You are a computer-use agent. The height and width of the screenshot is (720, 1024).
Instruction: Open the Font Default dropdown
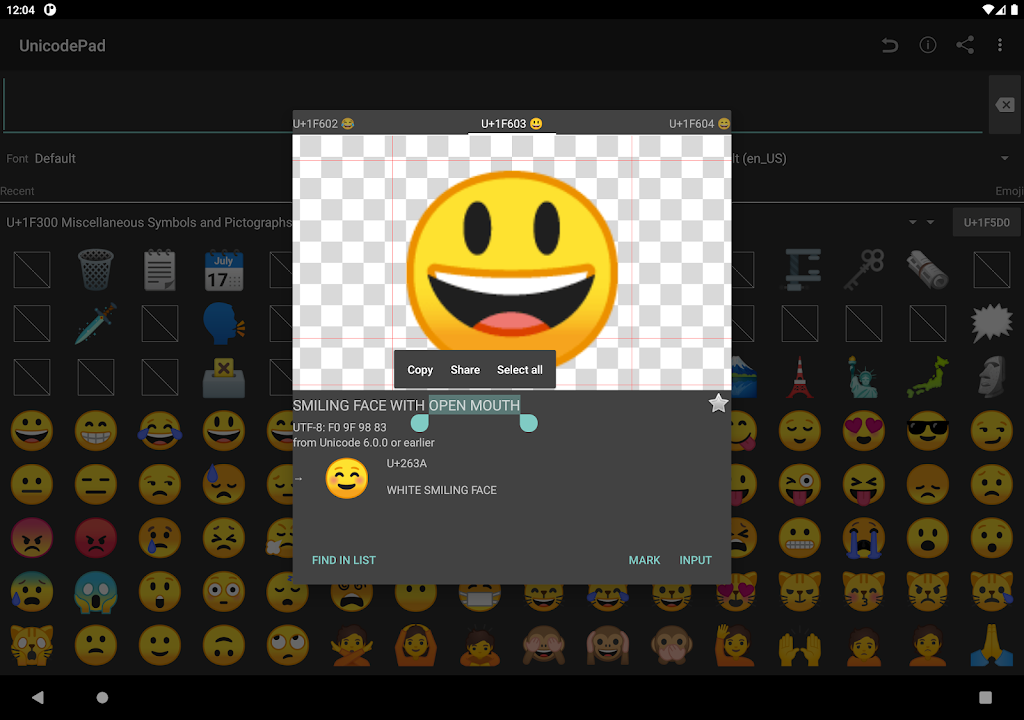tap(55, 158)
